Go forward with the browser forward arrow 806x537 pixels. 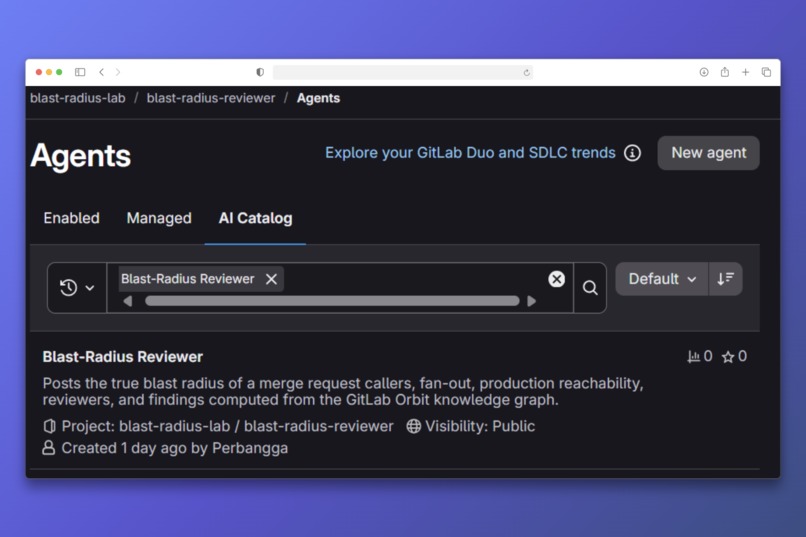118,72
